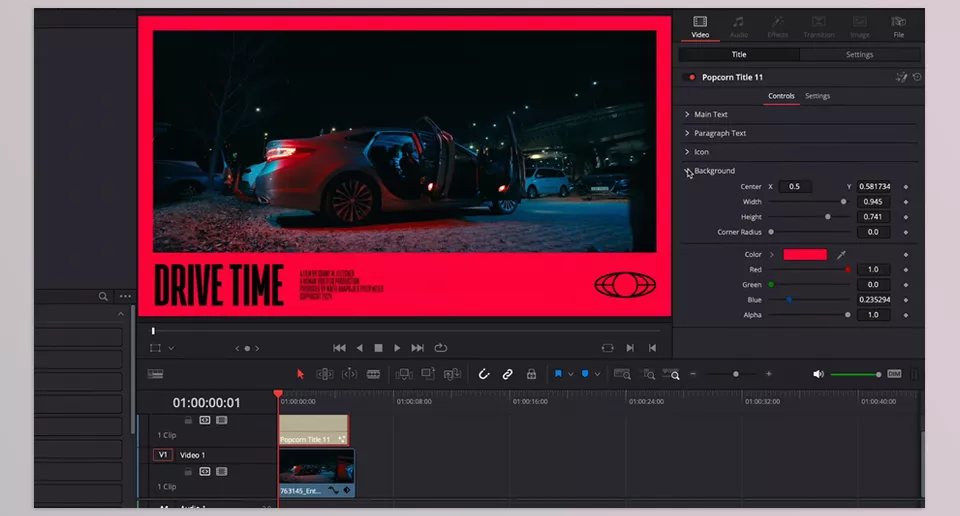Lock the Video 1 track
The image size is (960, 516).
(x=189, y=471)
